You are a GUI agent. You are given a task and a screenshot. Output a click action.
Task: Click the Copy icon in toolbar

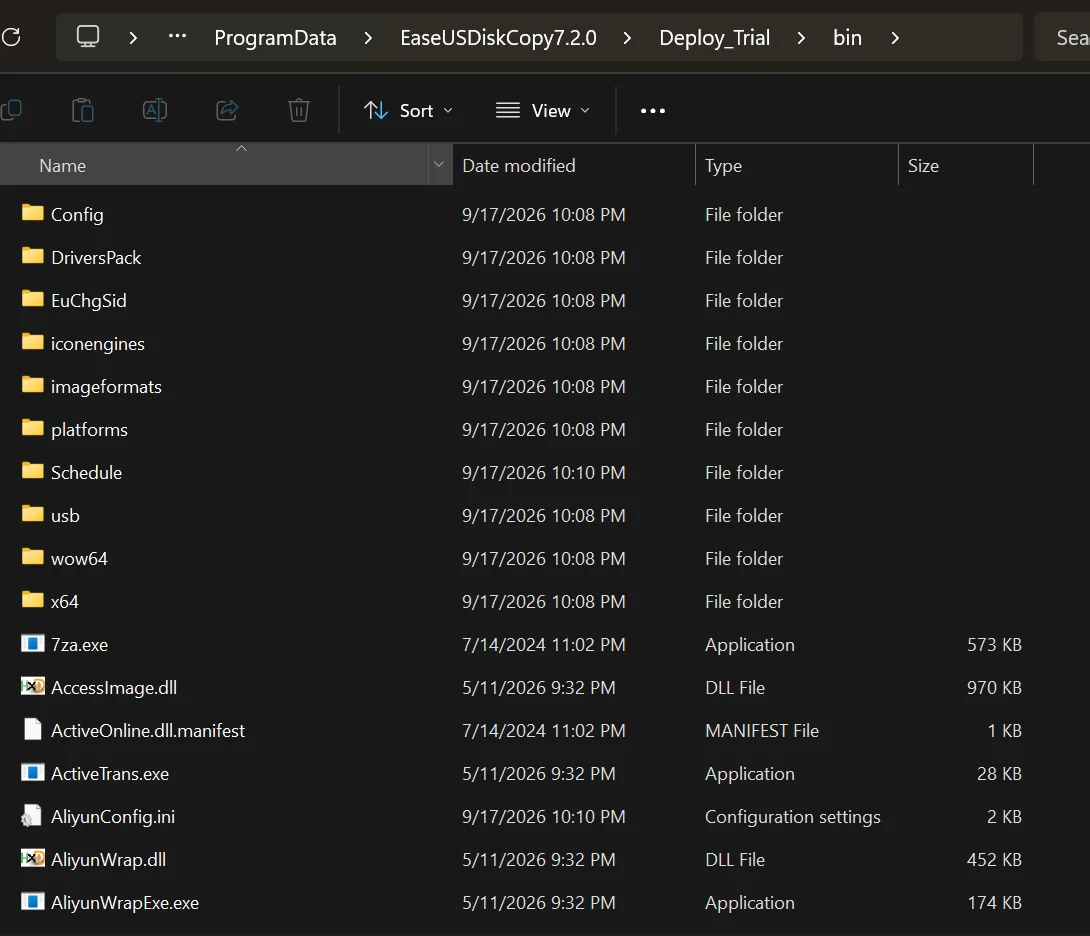pyautogui.click(x=11, y=110)
